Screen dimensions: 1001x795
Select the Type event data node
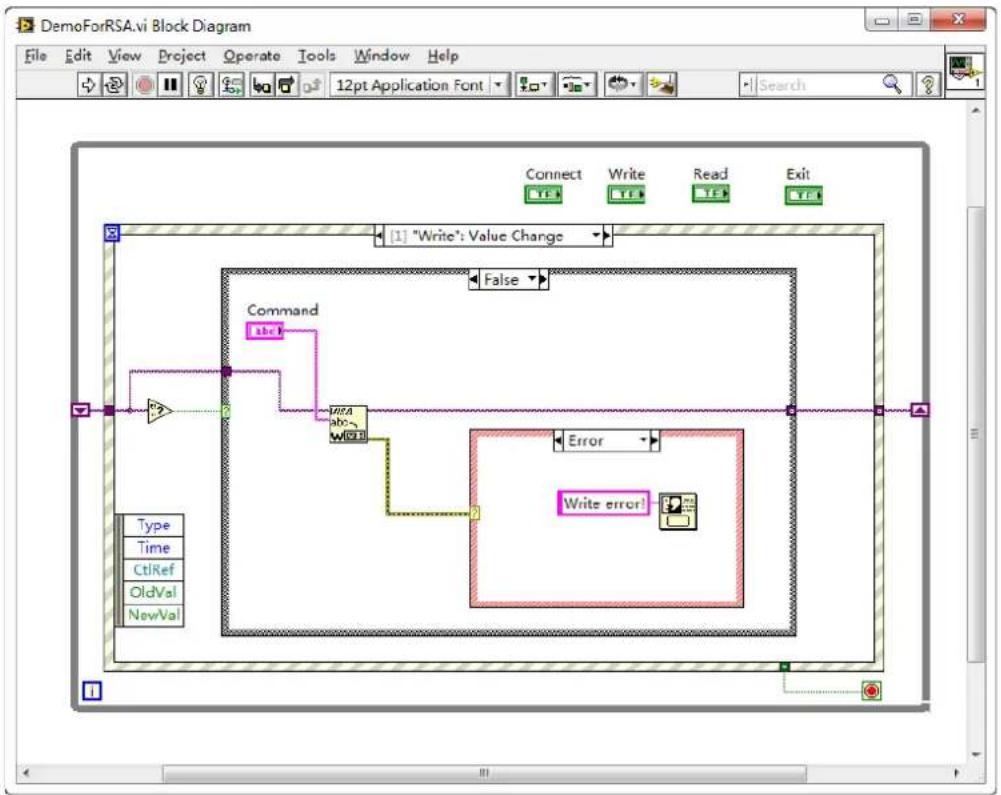(153, 526)
